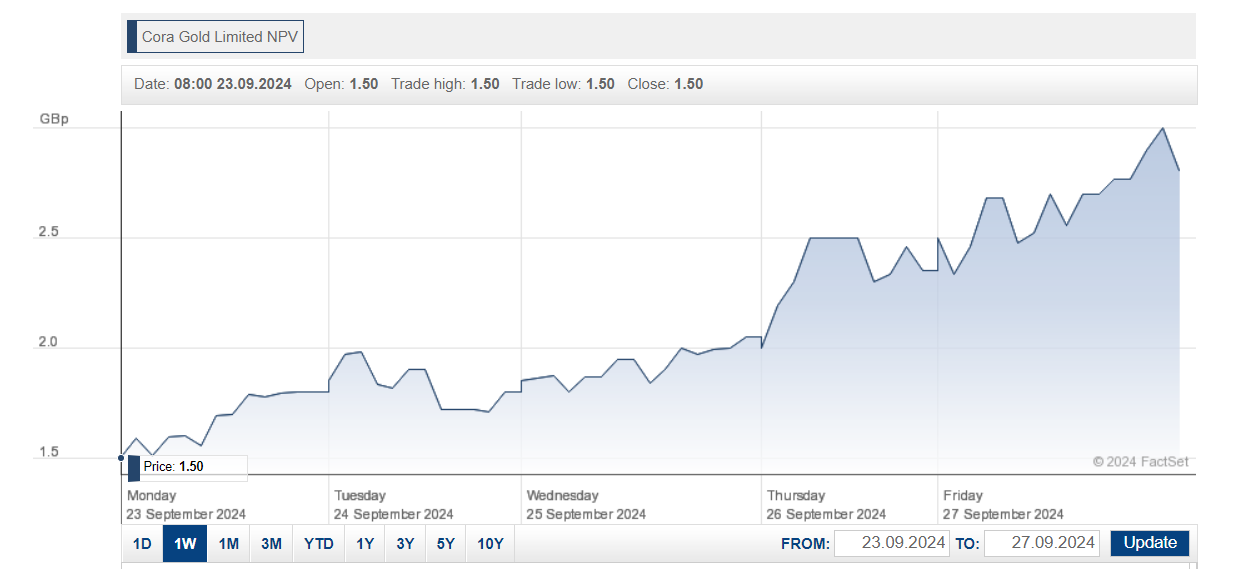Click the Cora Gold Limited NPV legend label
This screenshot has width=1236, height=569.
(220, 37)
